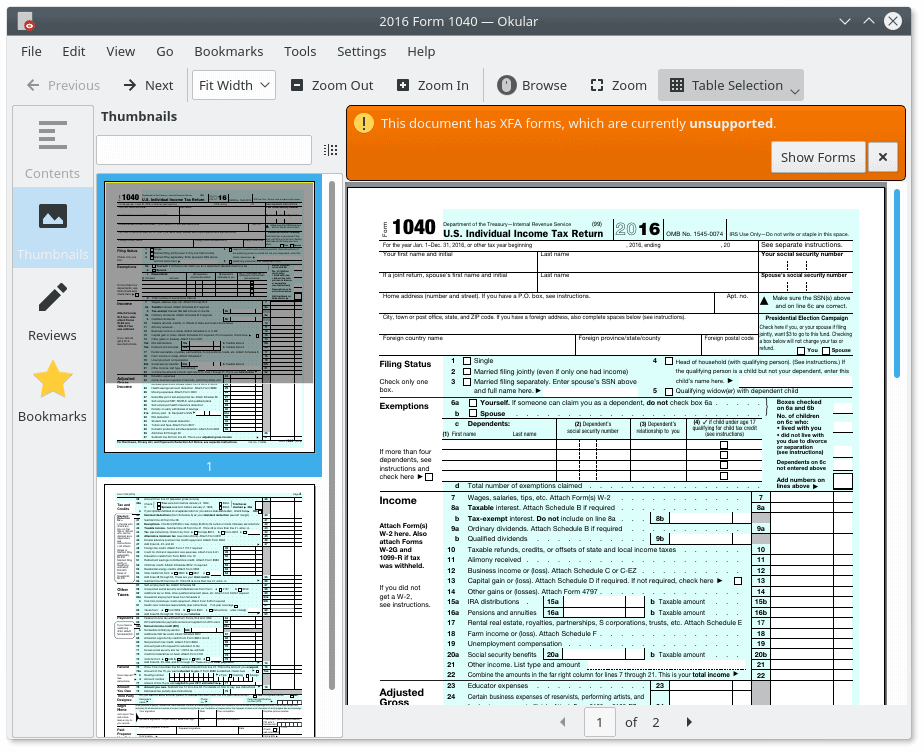This screenshot has height=752, width=924.
Task: Expand Table Selection tool dropdown arrow
Action: click(x=795, y=91)
